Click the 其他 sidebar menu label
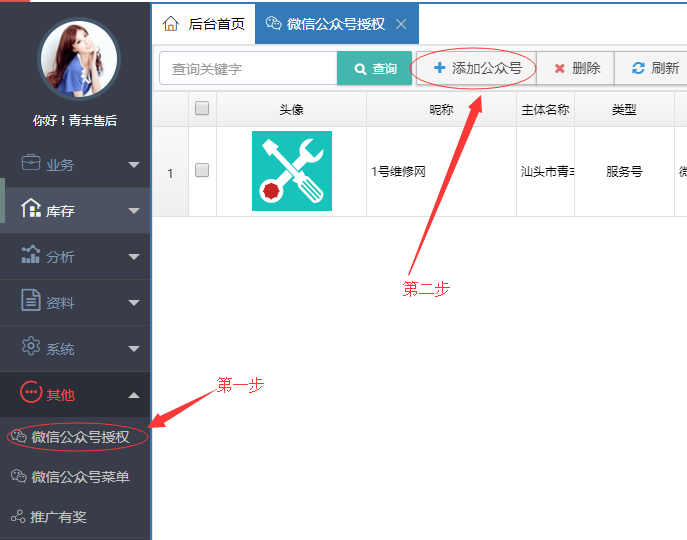The height and width of the screenshot is (540, 687). coord(61,395)
